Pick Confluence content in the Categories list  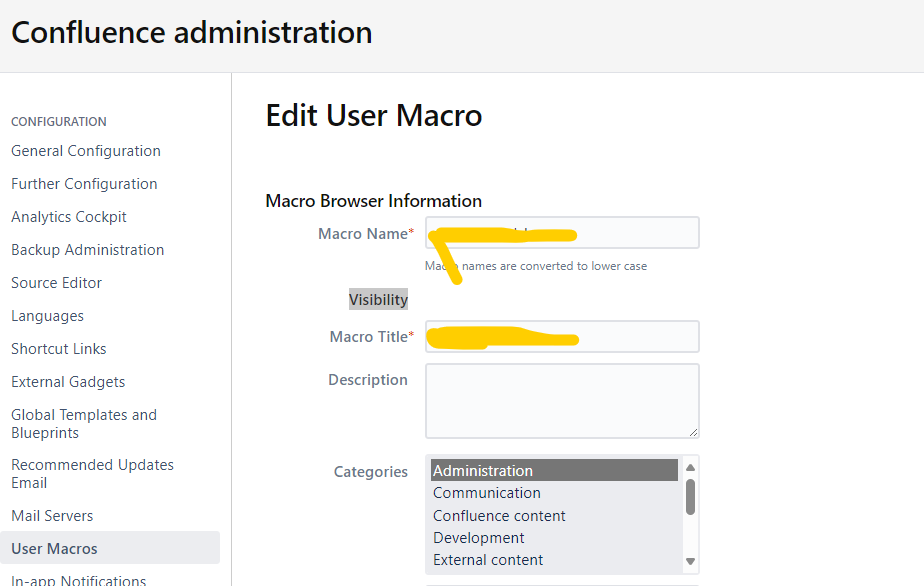point(499,516)
